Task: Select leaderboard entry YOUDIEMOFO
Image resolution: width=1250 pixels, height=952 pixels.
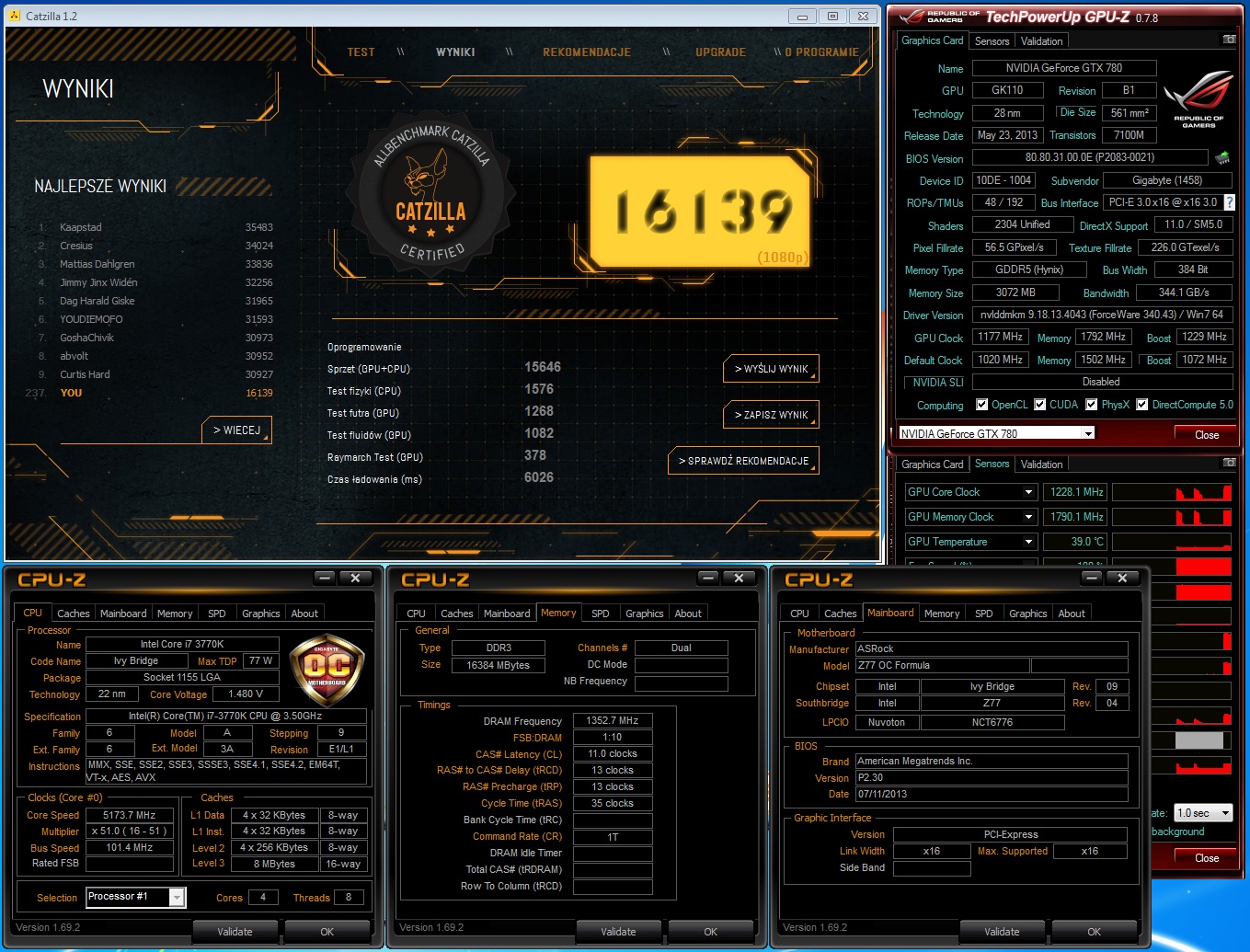Action: tap(156, 319)
